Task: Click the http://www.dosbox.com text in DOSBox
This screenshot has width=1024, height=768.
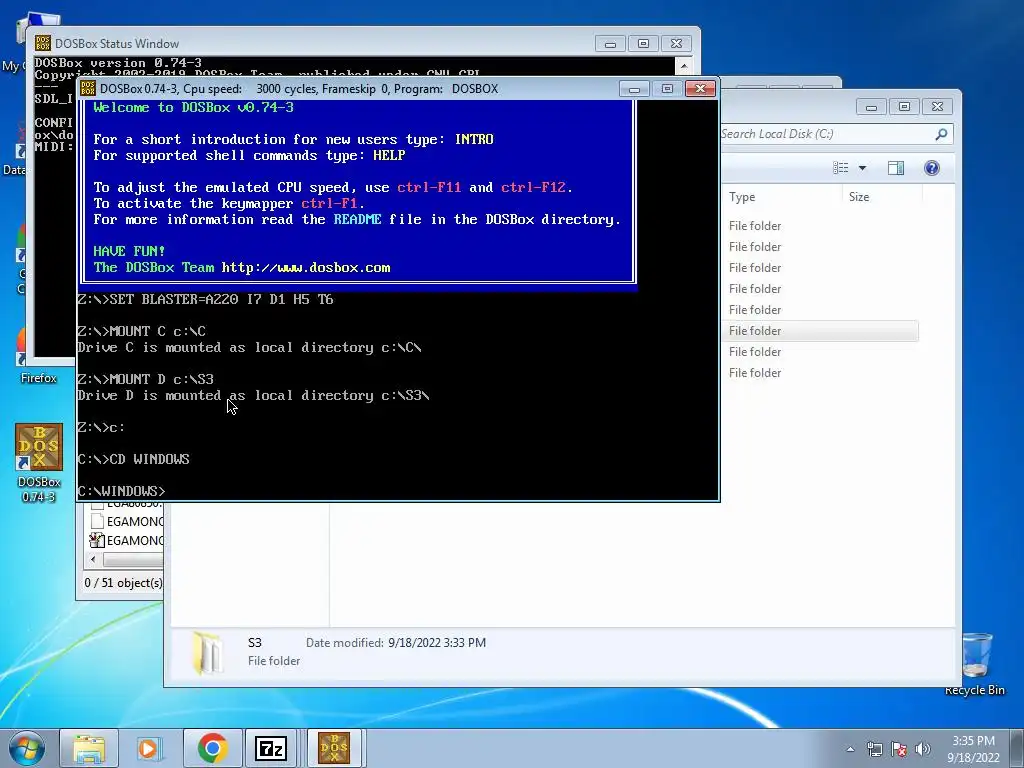Action: click(x=306, y=267)
